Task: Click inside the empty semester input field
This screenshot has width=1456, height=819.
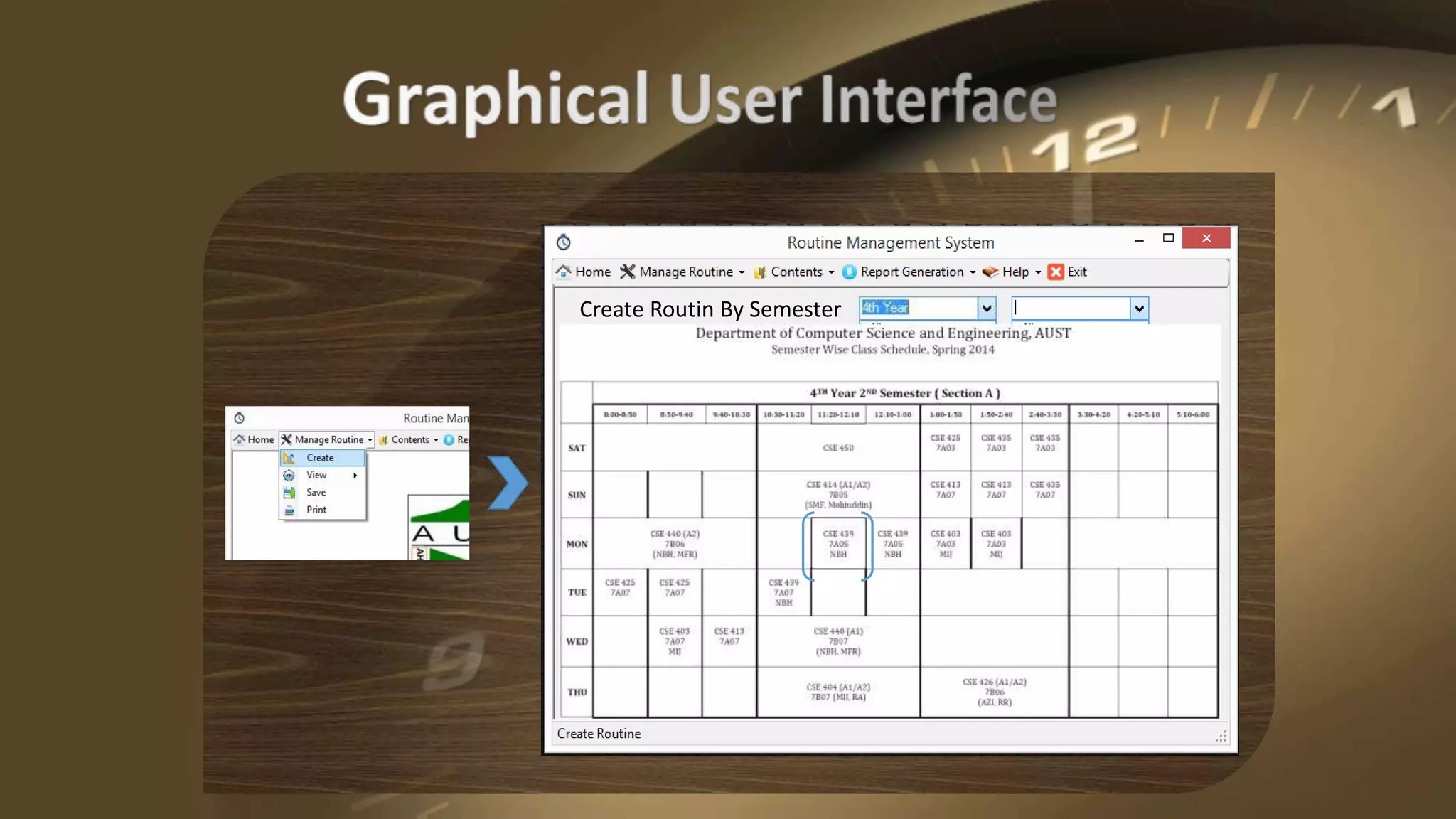Action: pyautogui.click(x=1070, y=308)
